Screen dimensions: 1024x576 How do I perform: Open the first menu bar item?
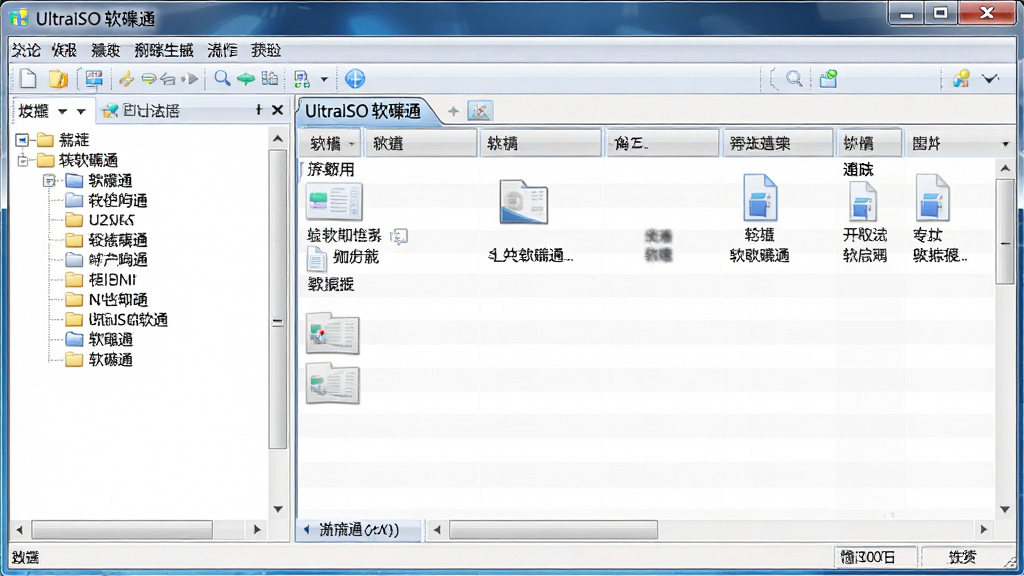click(x=26, y=50)
